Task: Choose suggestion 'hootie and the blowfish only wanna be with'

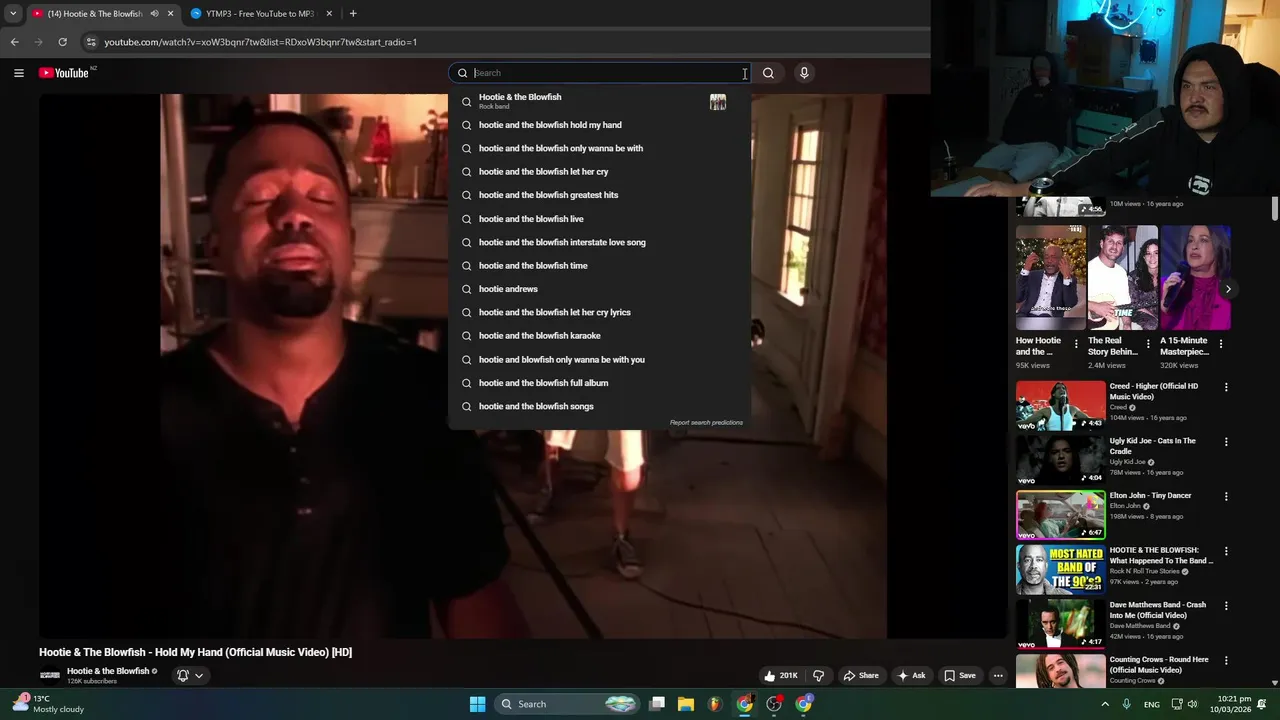Action: [599, 148]
